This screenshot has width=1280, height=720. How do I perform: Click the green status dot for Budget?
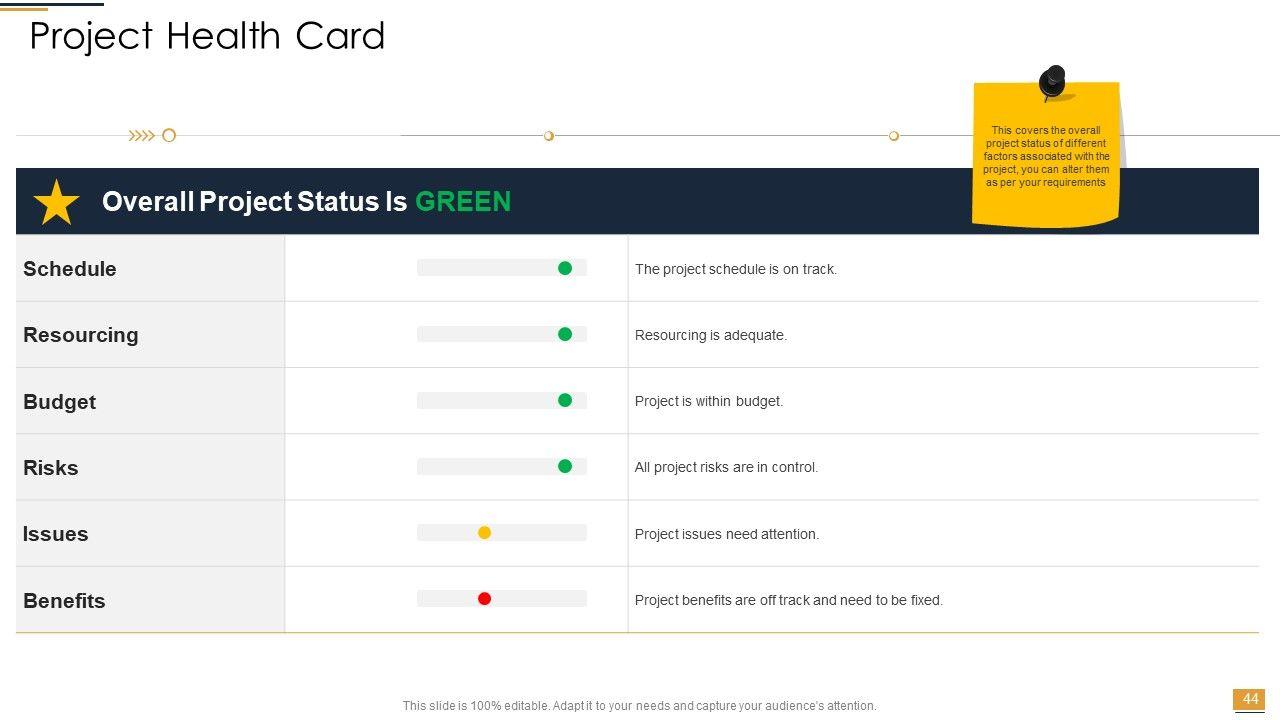click(x=565, y=400)
